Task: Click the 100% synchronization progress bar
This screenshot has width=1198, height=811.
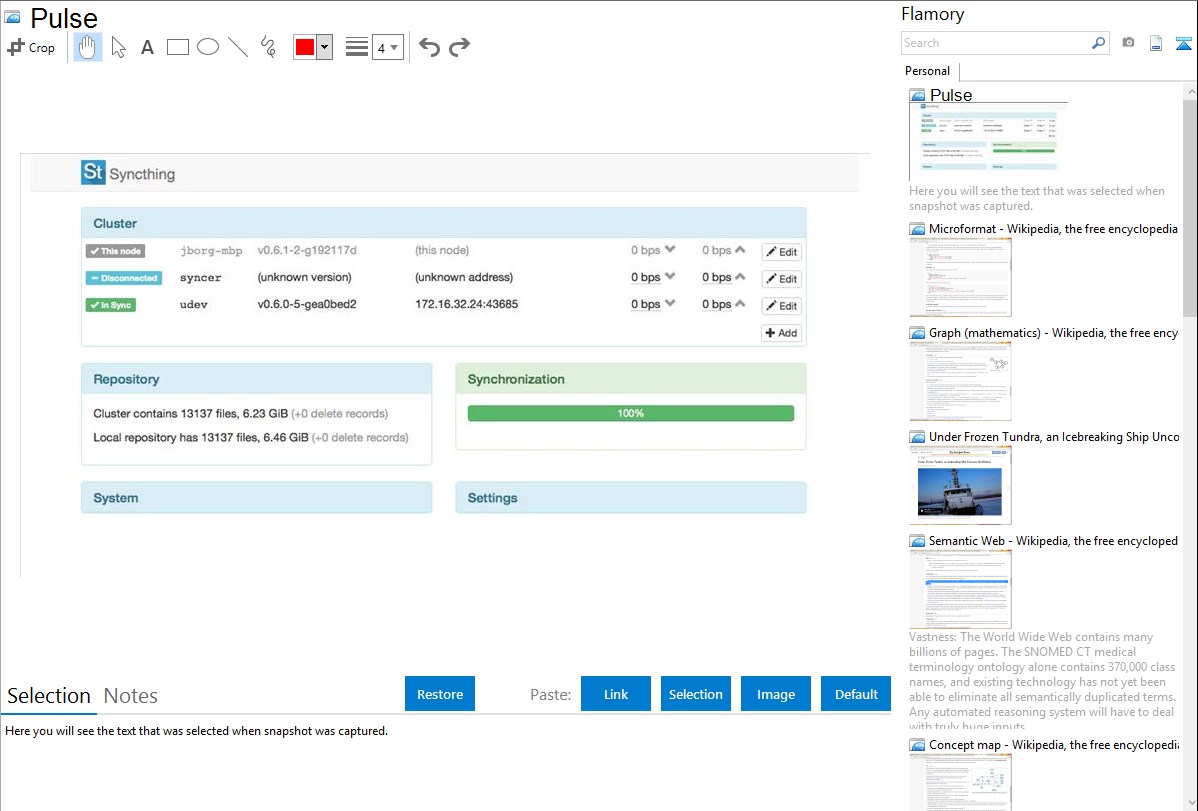Action: click(x=630, y=413)
